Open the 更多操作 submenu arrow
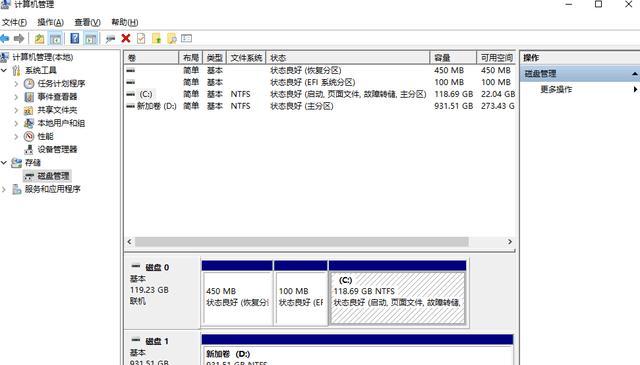 635,89
